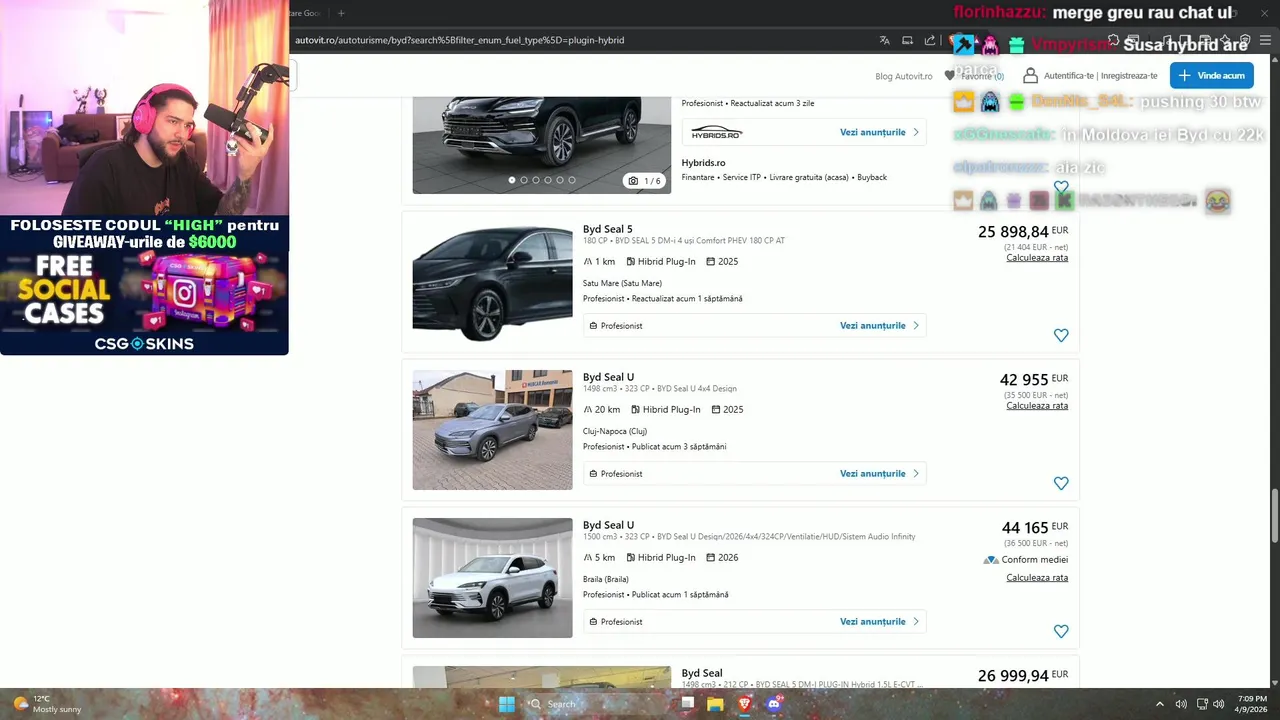Click the photo counter 1/6 camera icon
Viewport: 1280px width, 720px height.
[633, 181]
